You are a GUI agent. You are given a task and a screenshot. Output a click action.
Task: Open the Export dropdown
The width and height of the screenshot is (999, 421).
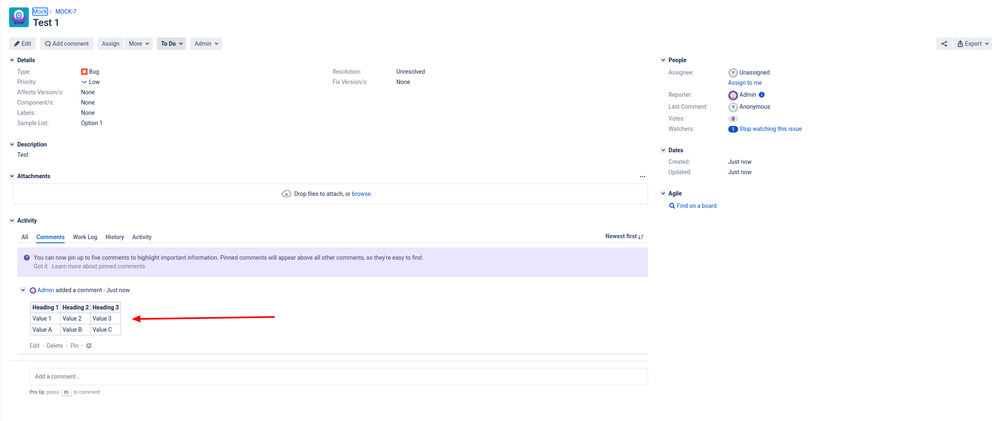tap(973, 44)
